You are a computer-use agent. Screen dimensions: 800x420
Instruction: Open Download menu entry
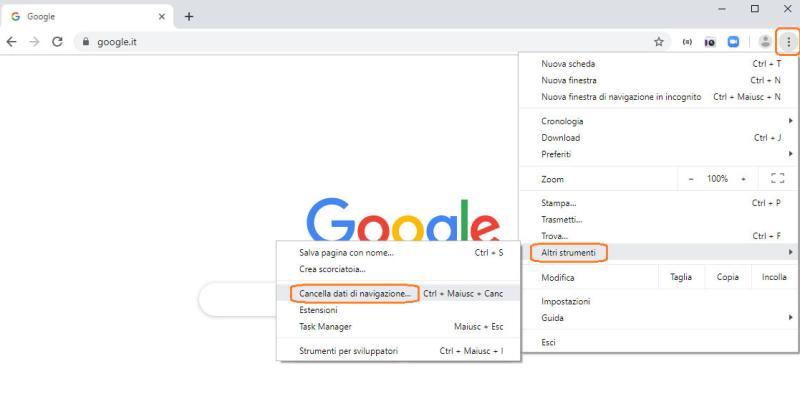(x=659, y=137)
